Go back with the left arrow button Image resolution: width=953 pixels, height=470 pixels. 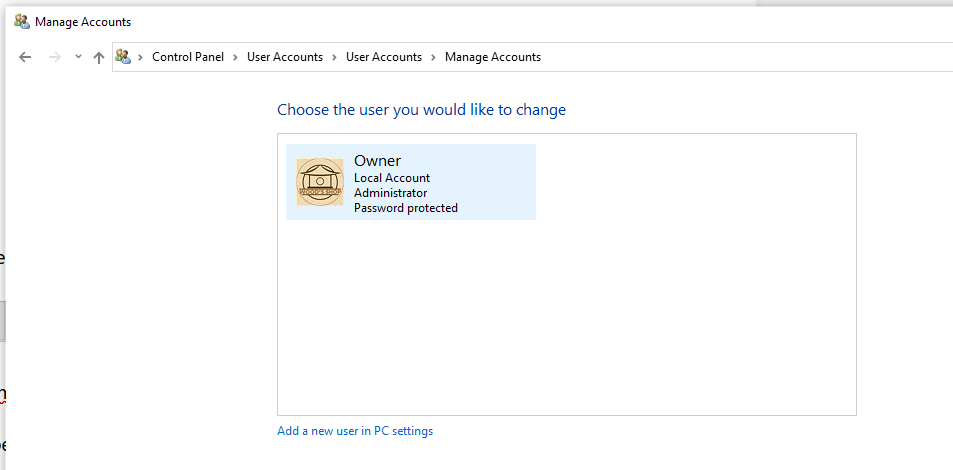point(25,57)
